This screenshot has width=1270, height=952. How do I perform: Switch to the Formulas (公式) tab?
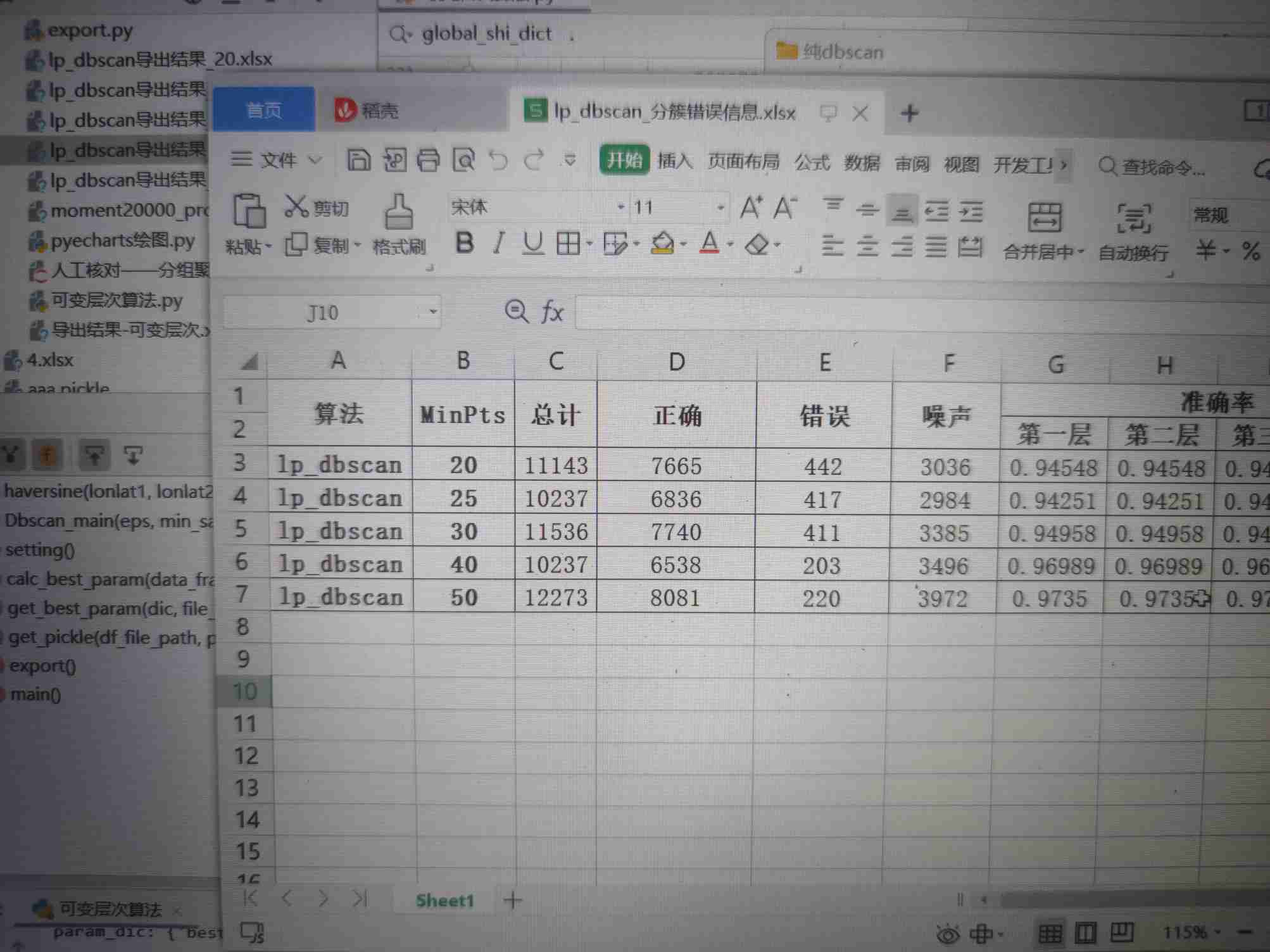pos(812,163)
